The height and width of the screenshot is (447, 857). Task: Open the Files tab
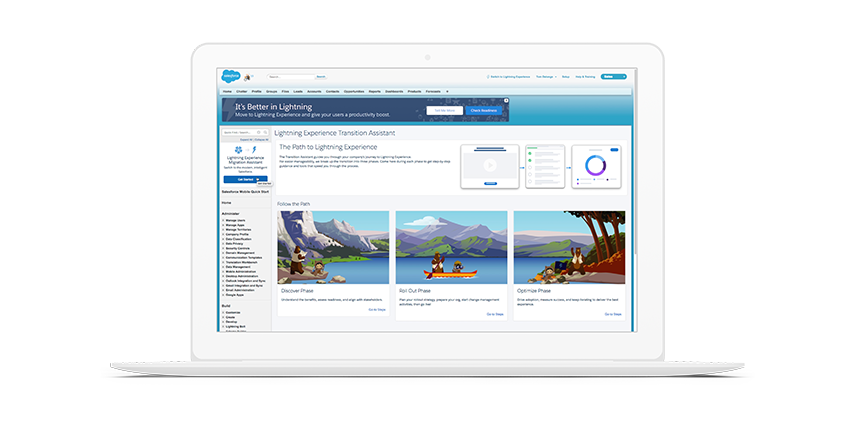point(285,92)
